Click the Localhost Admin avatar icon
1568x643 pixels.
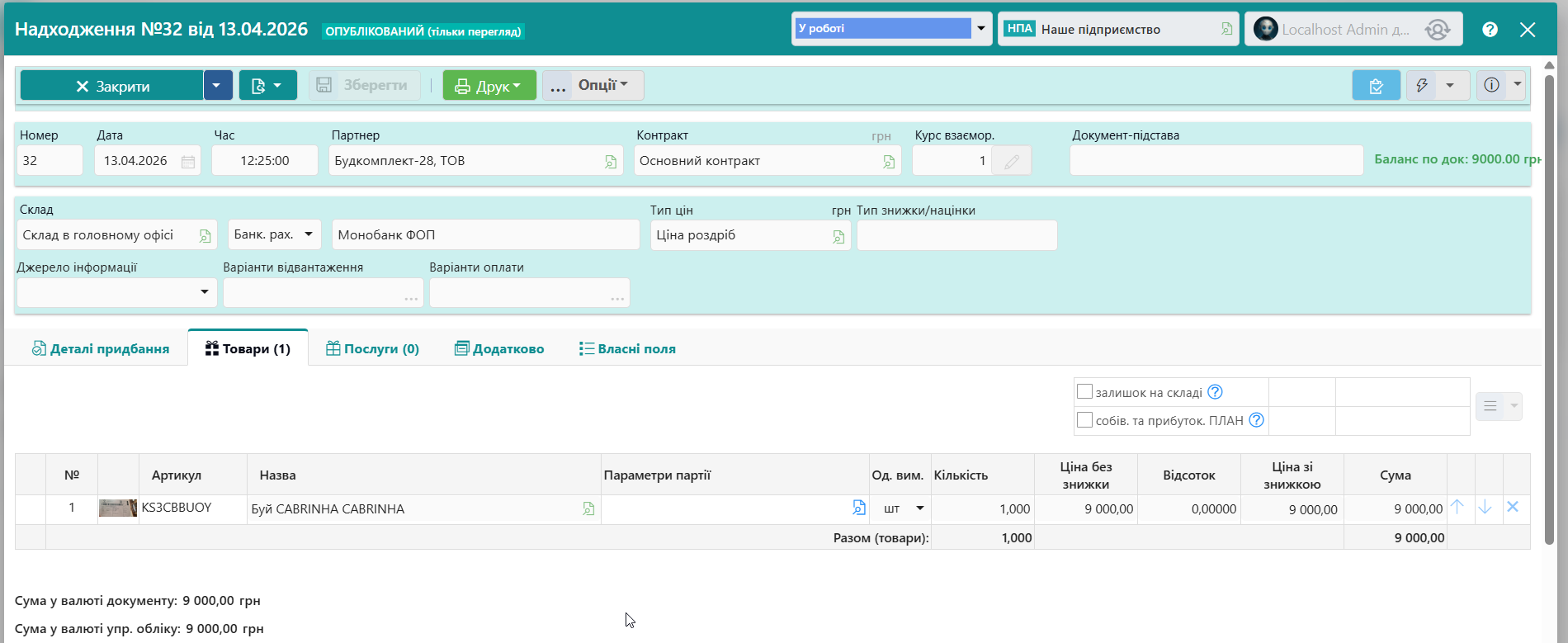click(x=1265, y=29)
